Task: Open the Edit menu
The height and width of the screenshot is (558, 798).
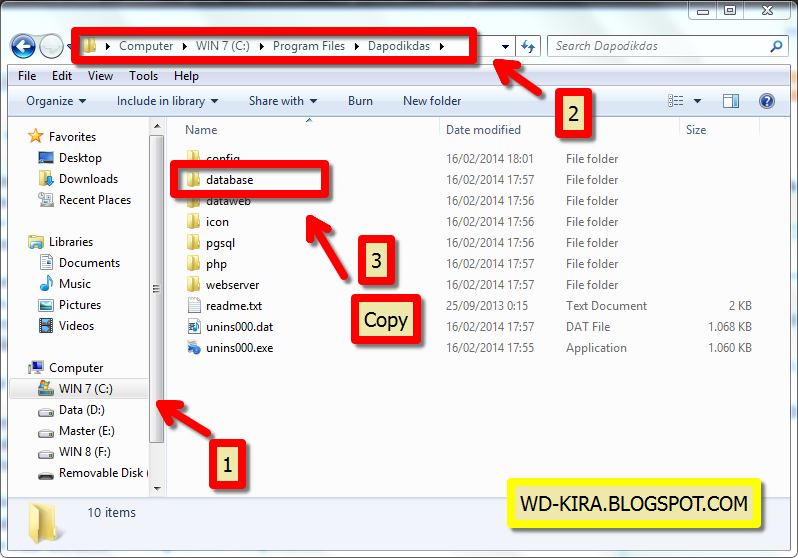Action: point(62,76)
